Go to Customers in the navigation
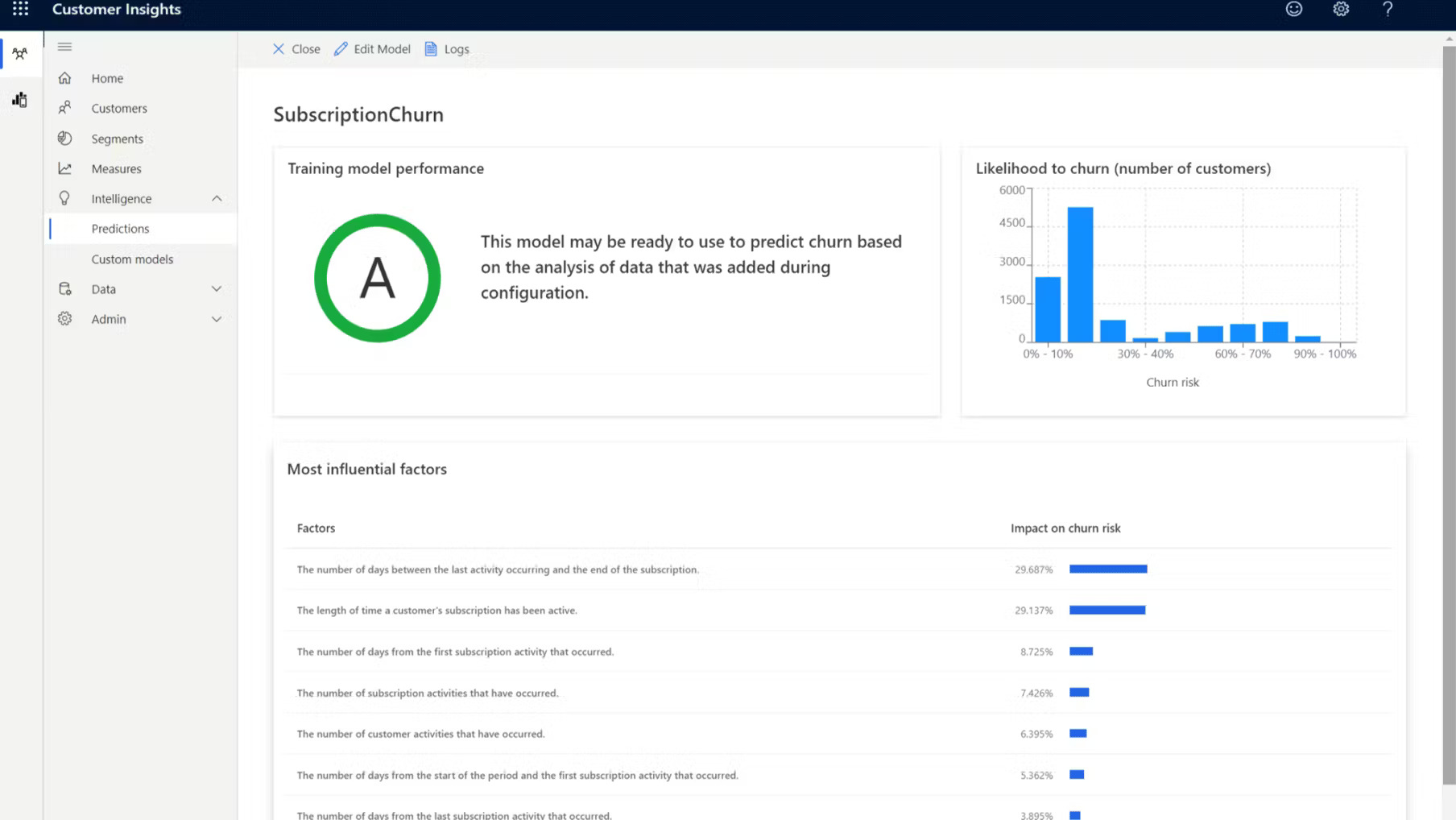Screen dimensions: 1456x820 pos(119,108)
